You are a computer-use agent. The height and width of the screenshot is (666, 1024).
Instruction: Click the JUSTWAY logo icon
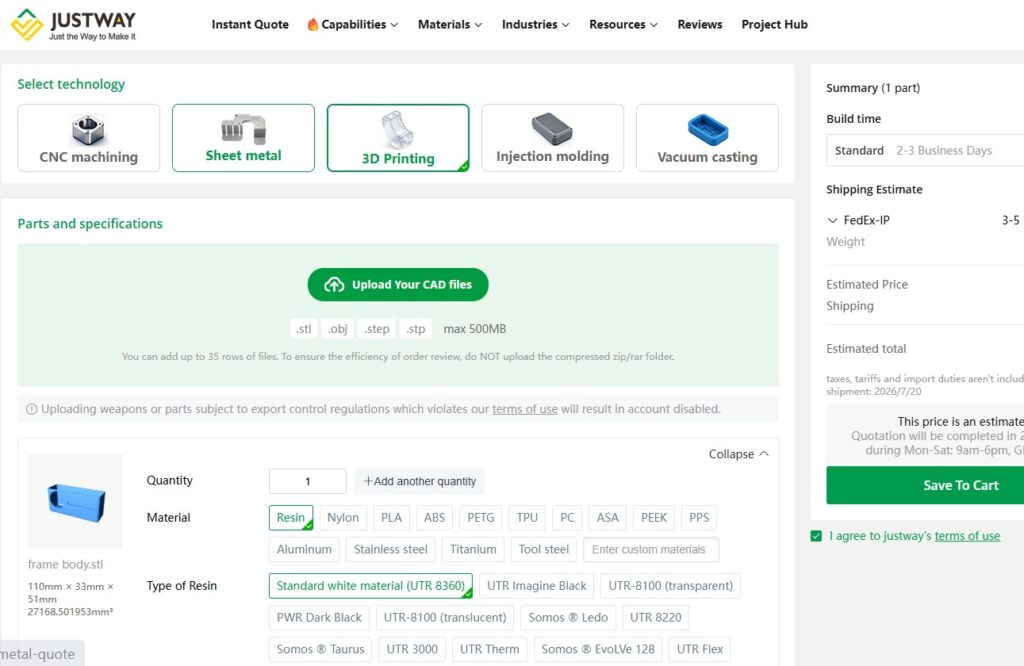pos(27,25)
